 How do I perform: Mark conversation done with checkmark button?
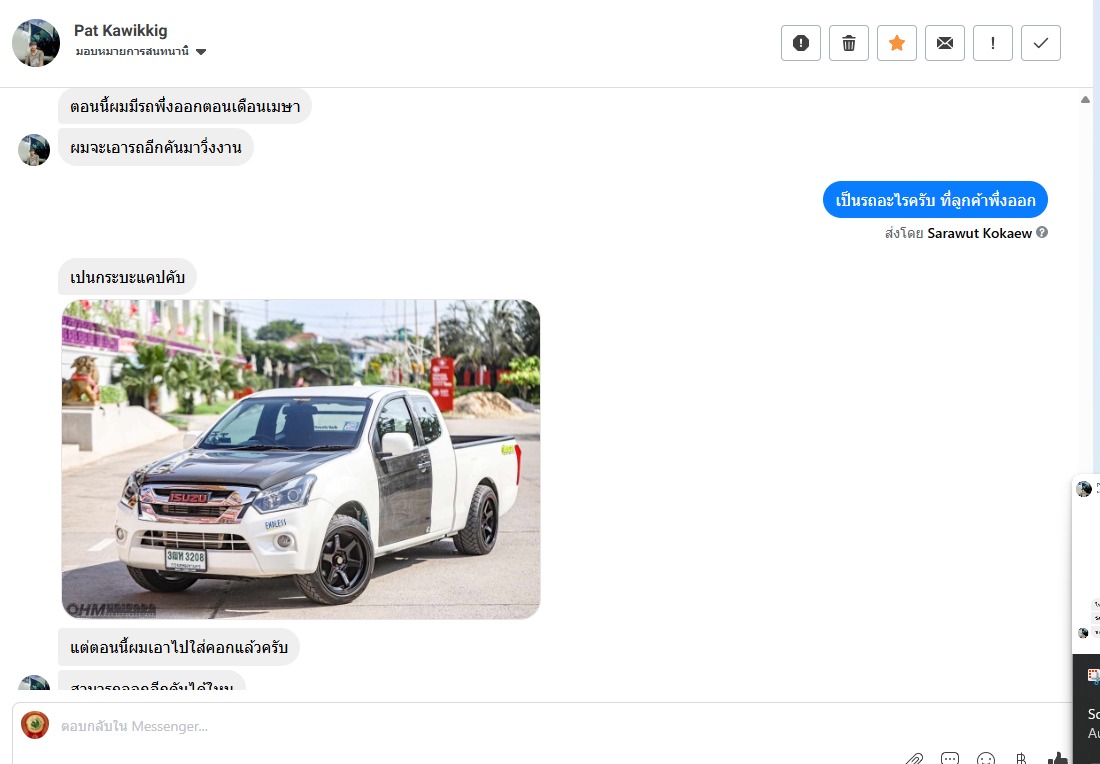1041,43
